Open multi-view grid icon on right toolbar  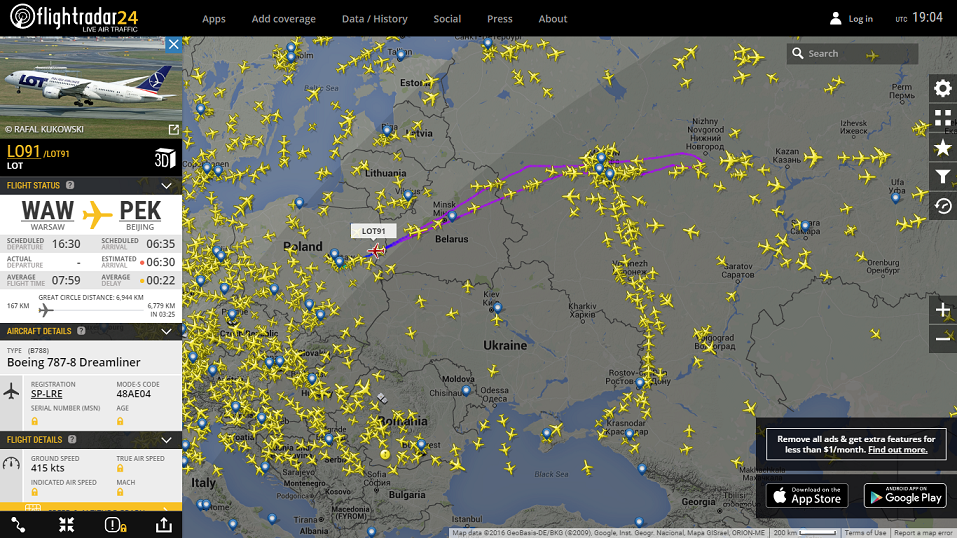[x=942, y=118]
